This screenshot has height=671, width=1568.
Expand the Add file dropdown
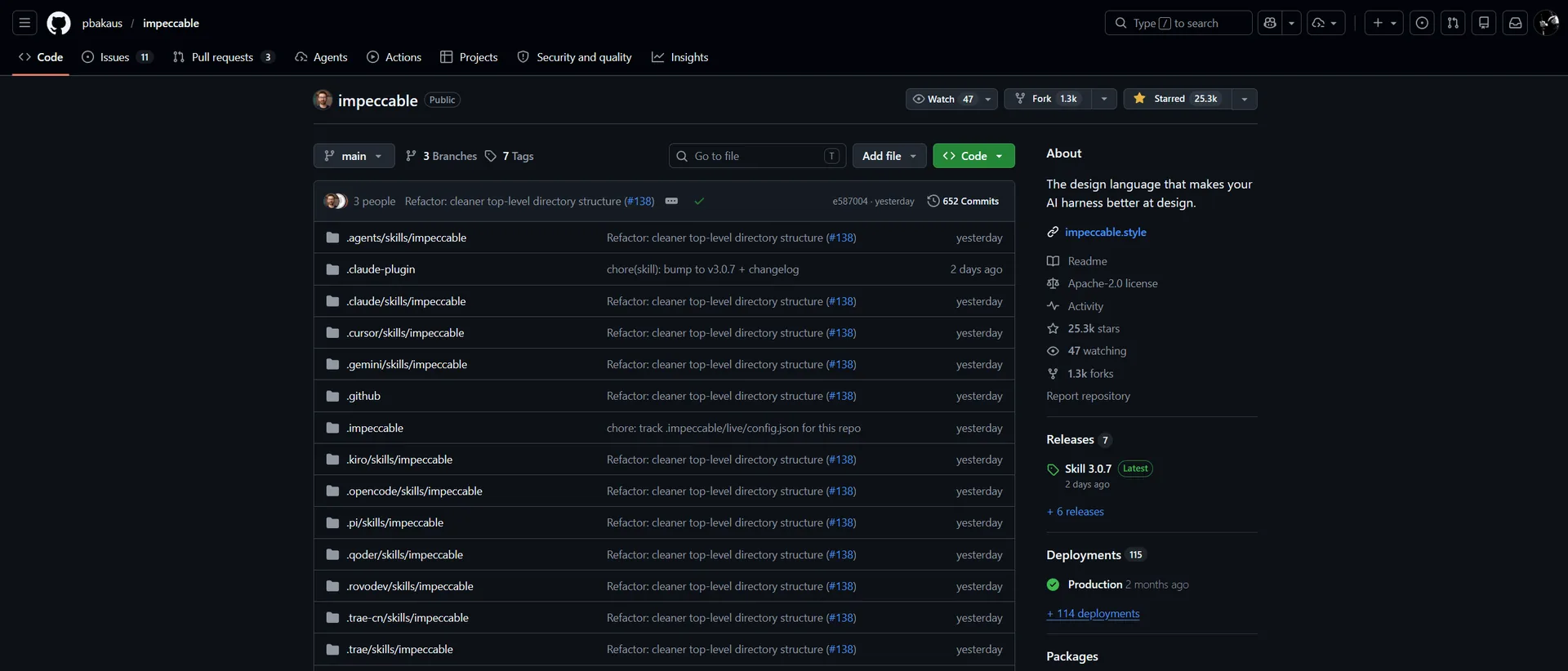click(x=889, y=156)
